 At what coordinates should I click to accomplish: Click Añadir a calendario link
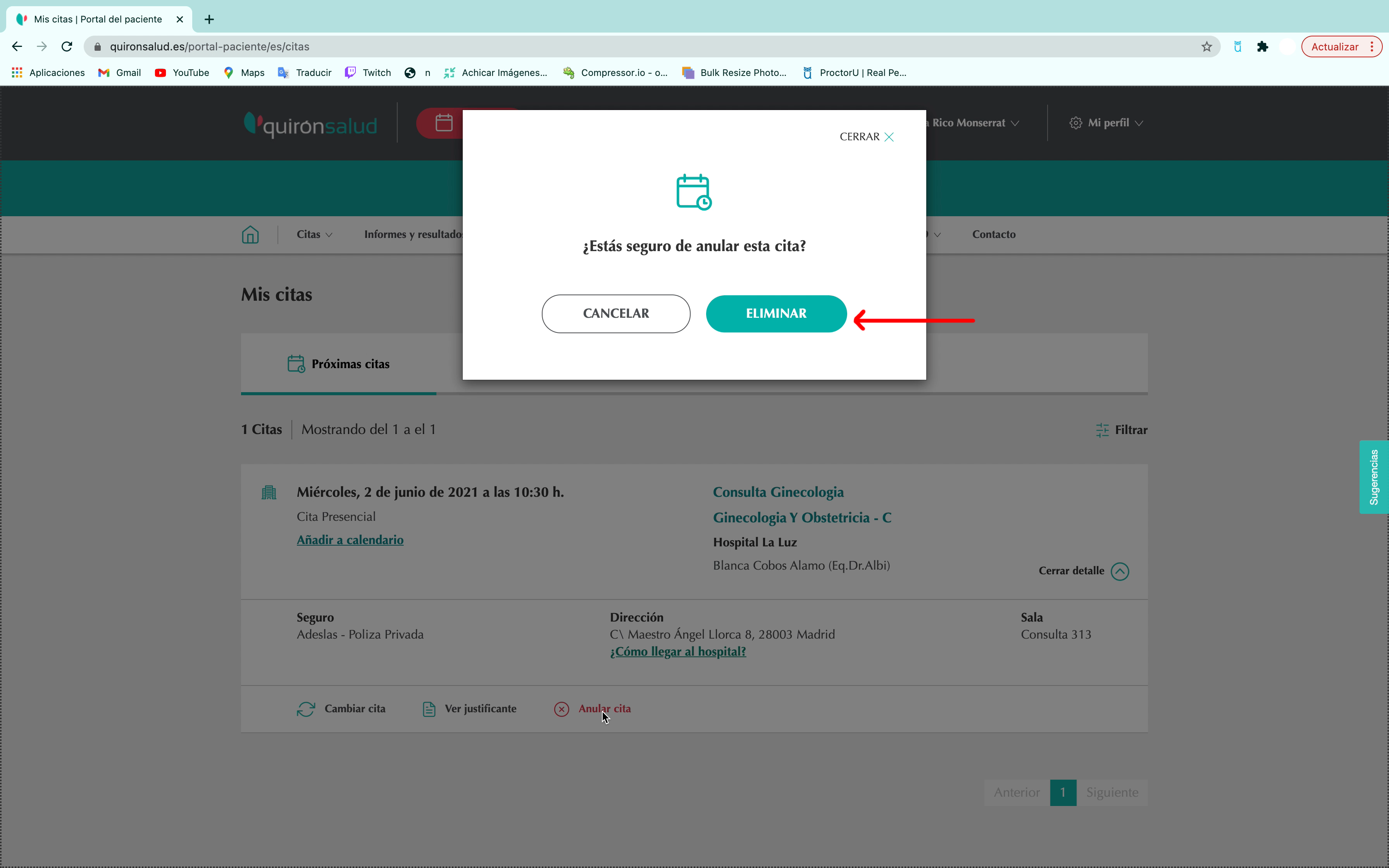(350, 540)
